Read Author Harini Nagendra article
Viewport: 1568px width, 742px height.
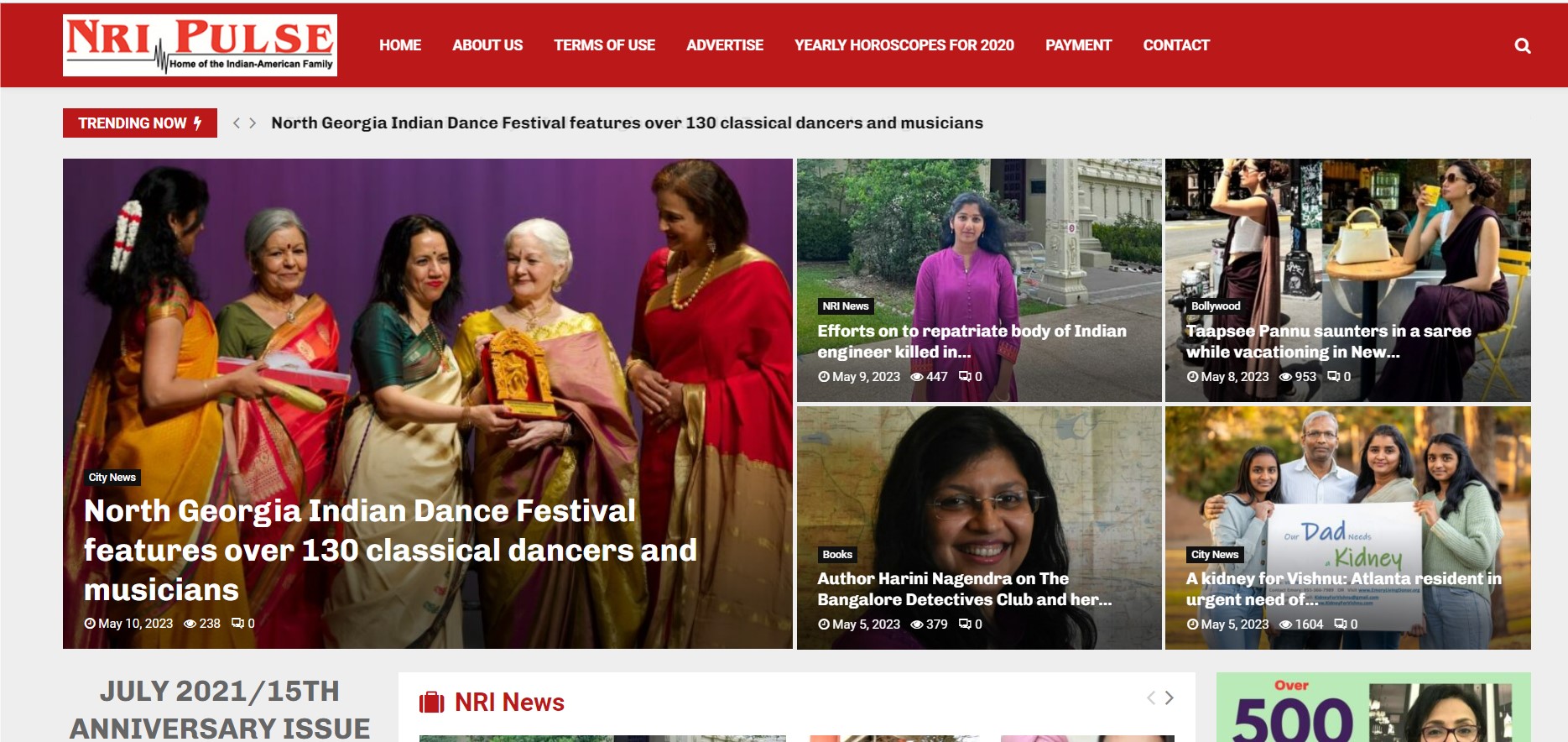point(965,589)
